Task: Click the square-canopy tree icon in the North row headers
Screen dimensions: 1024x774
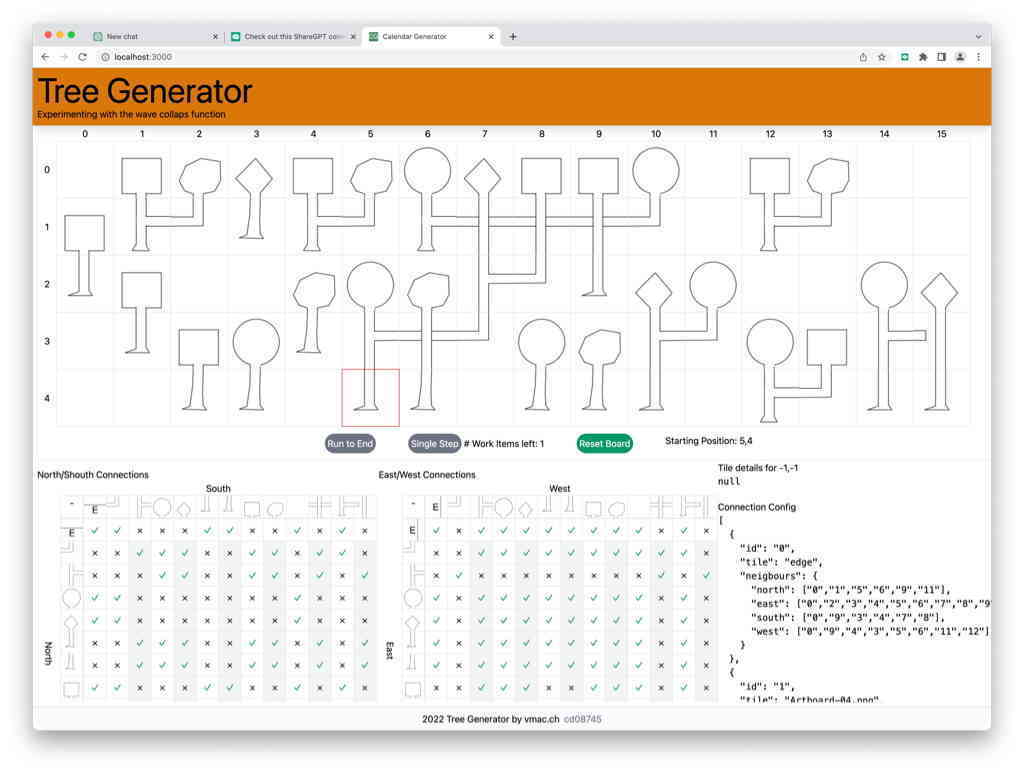Action: click(71, 684)
